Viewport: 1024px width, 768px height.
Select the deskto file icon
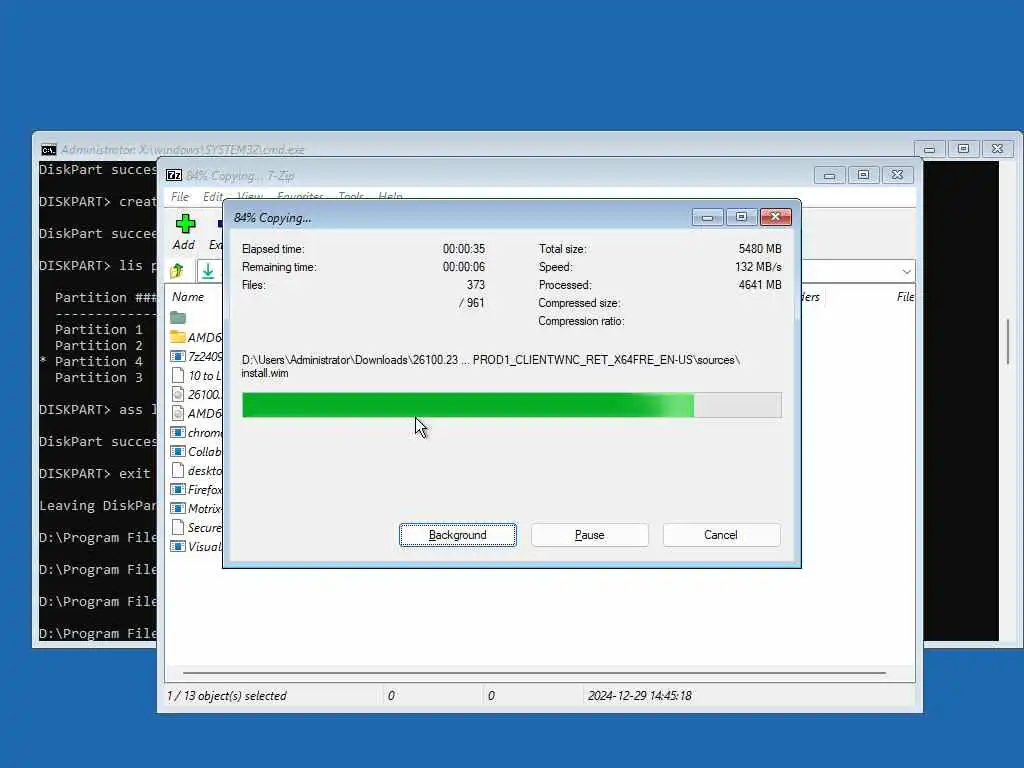click(178, 470)
